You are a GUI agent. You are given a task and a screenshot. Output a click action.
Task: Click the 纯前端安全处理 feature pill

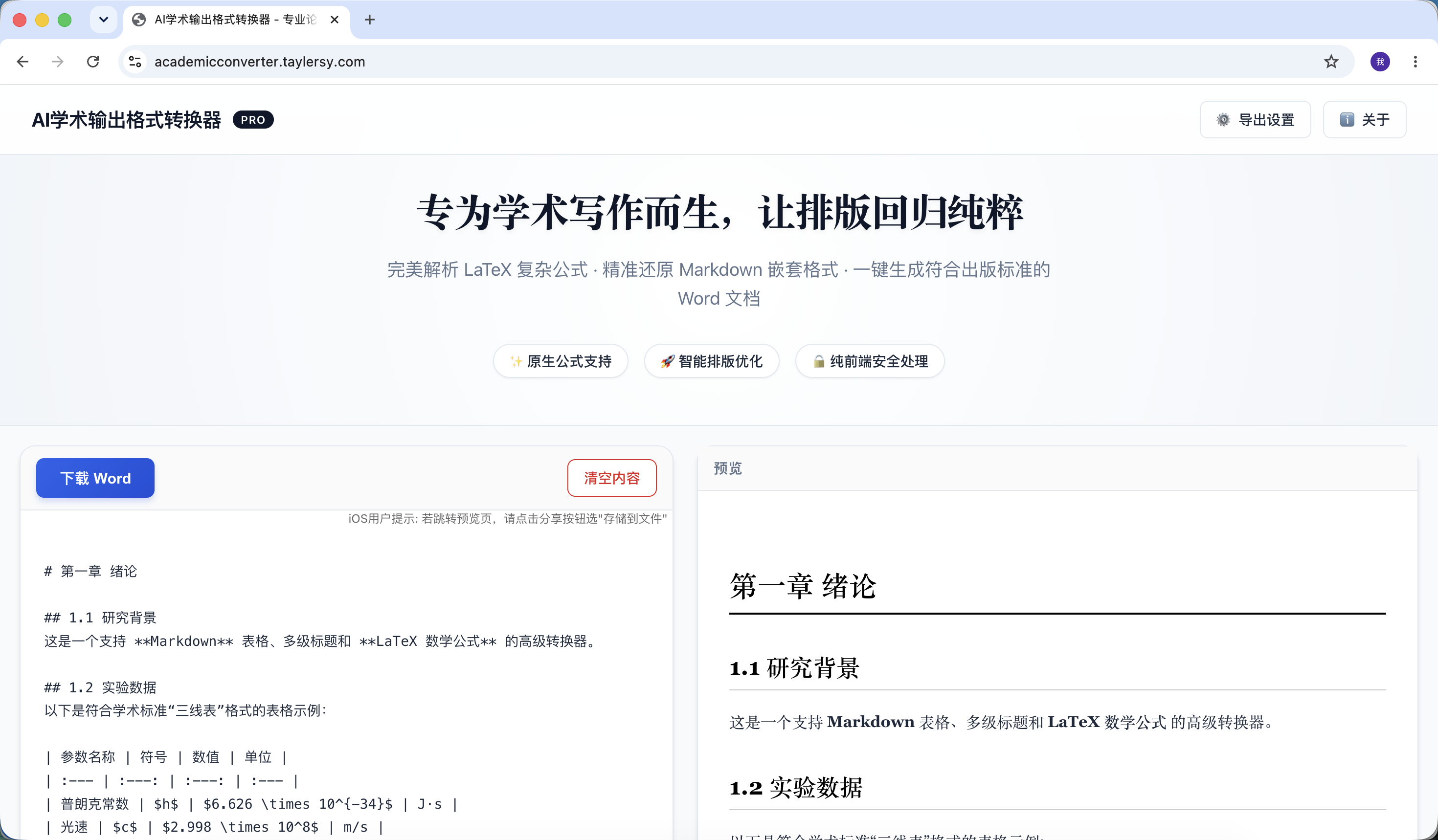pyautogui.click(x=870, y=361)
